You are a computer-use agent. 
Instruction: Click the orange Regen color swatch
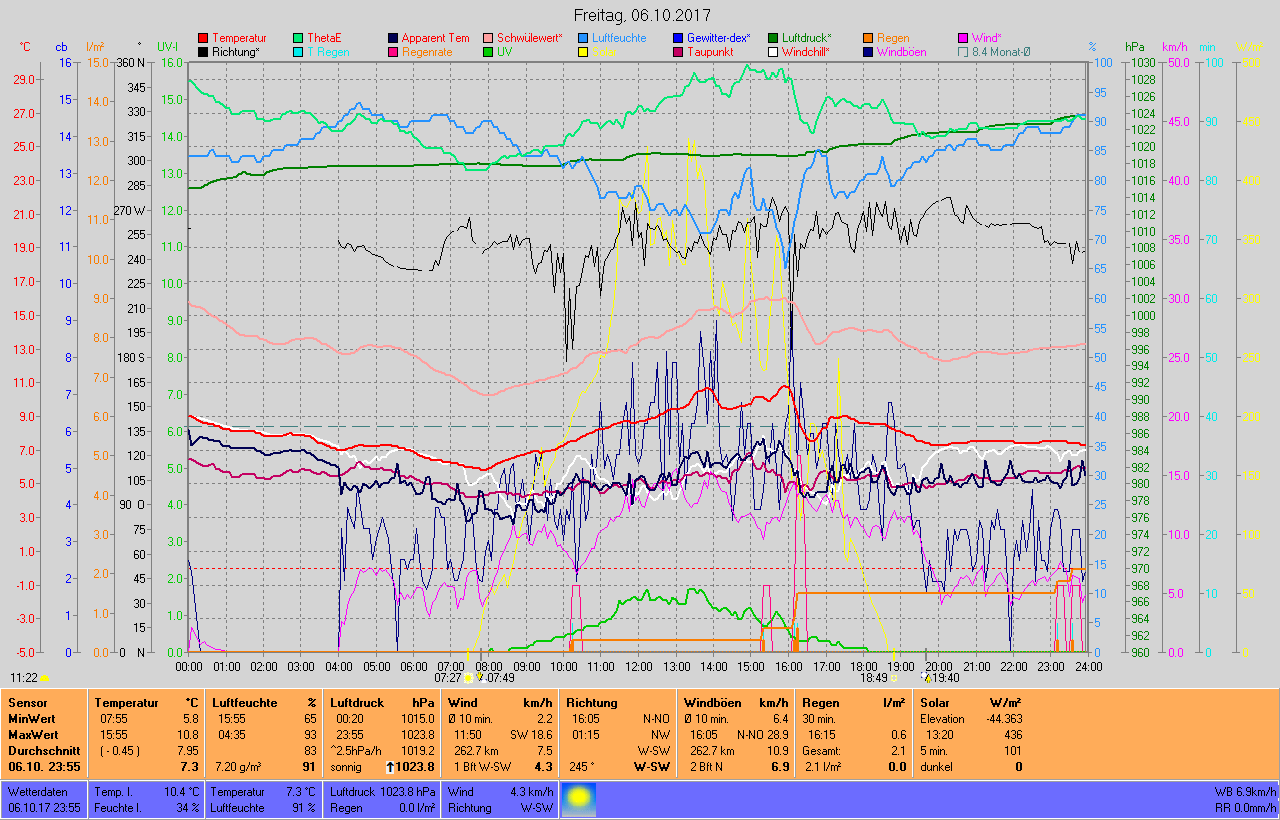pos(868,38)
